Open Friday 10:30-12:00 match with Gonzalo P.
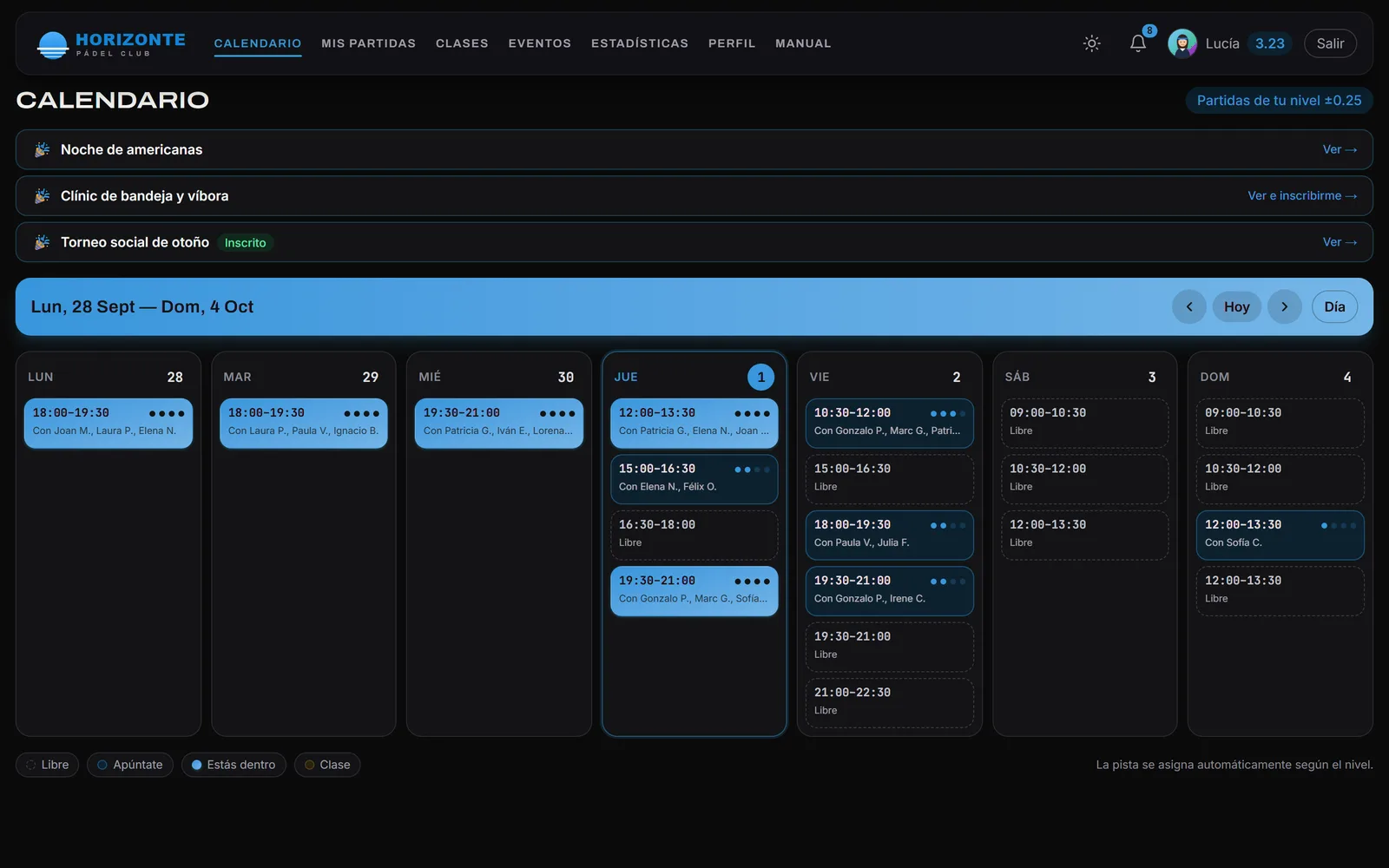This screenshot has height=868, width=1389. [890, 424]
